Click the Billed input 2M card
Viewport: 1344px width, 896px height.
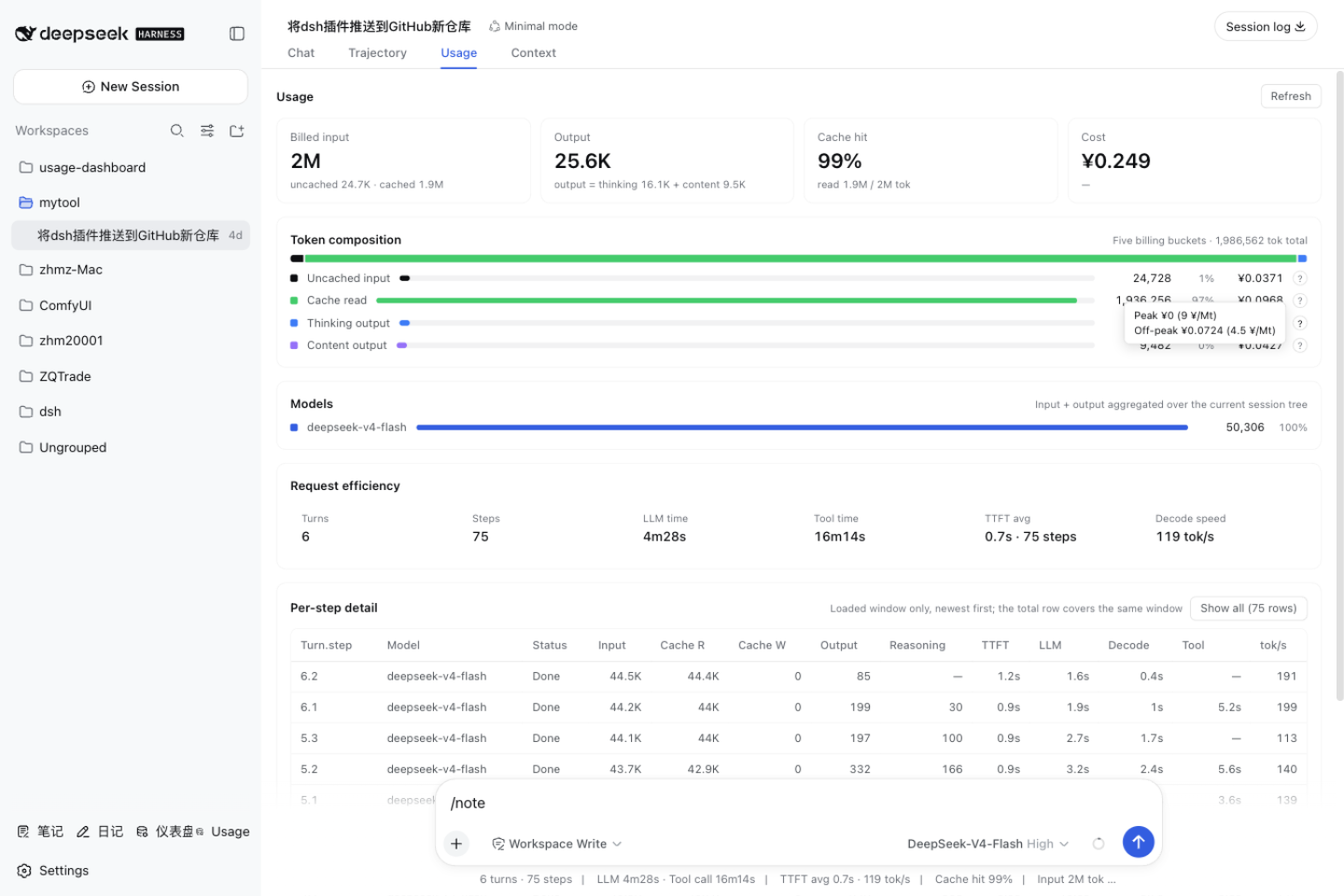pyautogui.click(x=404, y=161)
